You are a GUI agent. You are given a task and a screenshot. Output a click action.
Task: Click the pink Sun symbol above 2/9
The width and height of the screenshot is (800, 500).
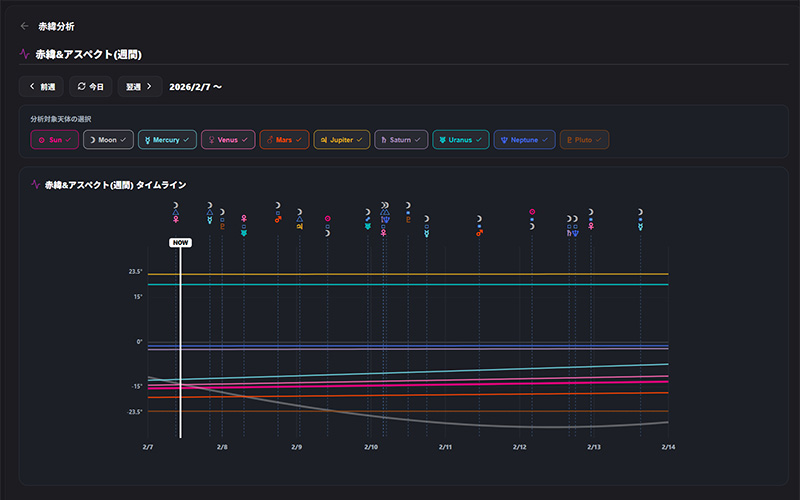tap(327, 218)
